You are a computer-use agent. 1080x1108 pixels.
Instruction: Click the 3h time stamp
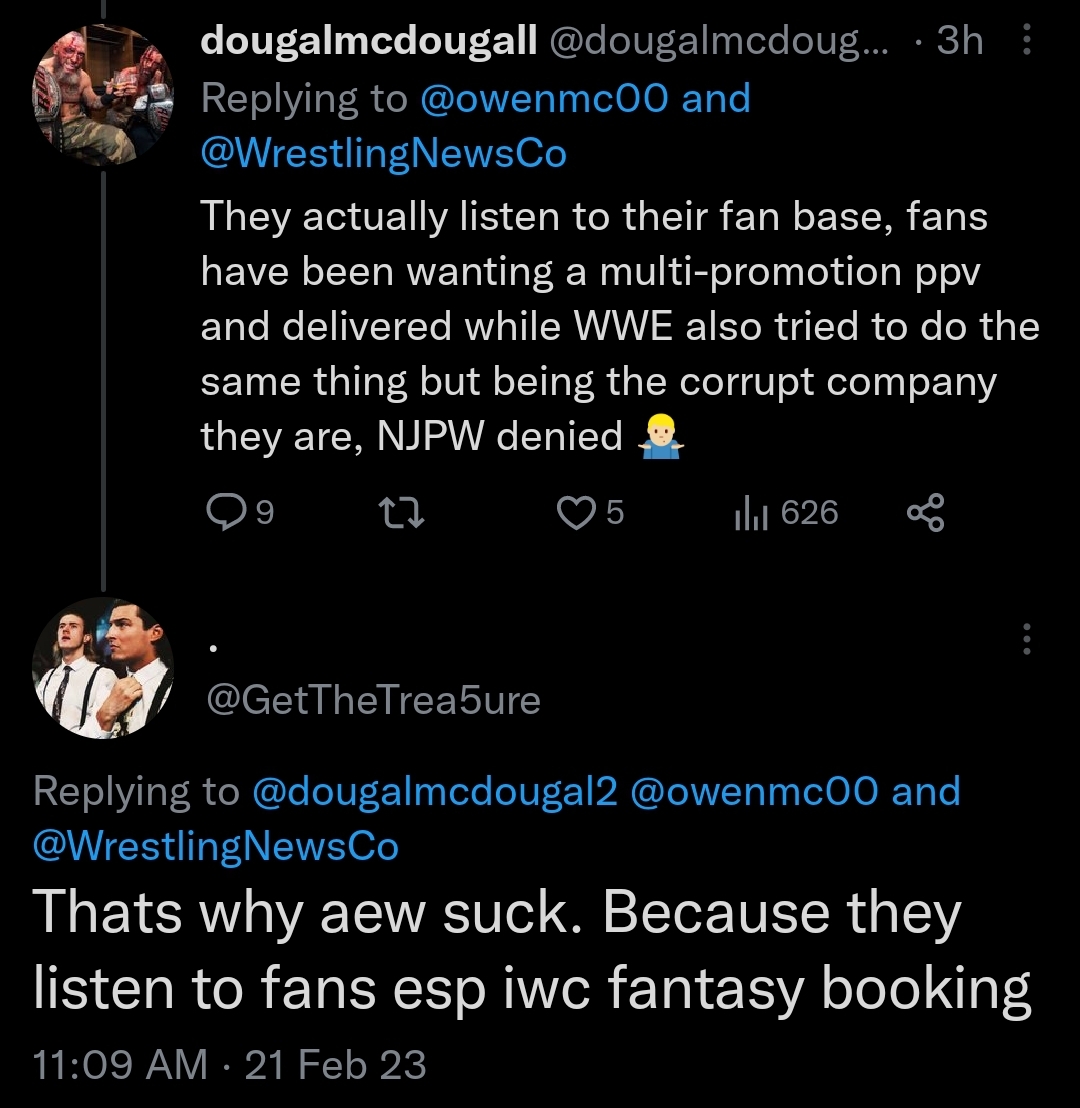point(958,41)
